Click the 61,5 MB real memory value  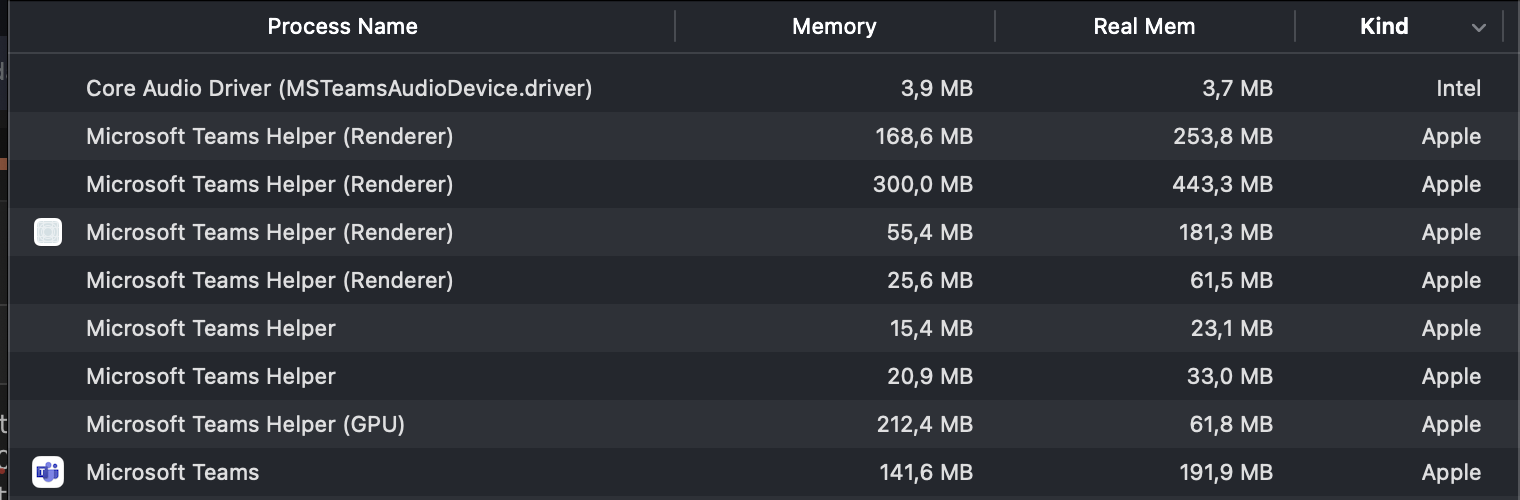[x=1231, y=280]
